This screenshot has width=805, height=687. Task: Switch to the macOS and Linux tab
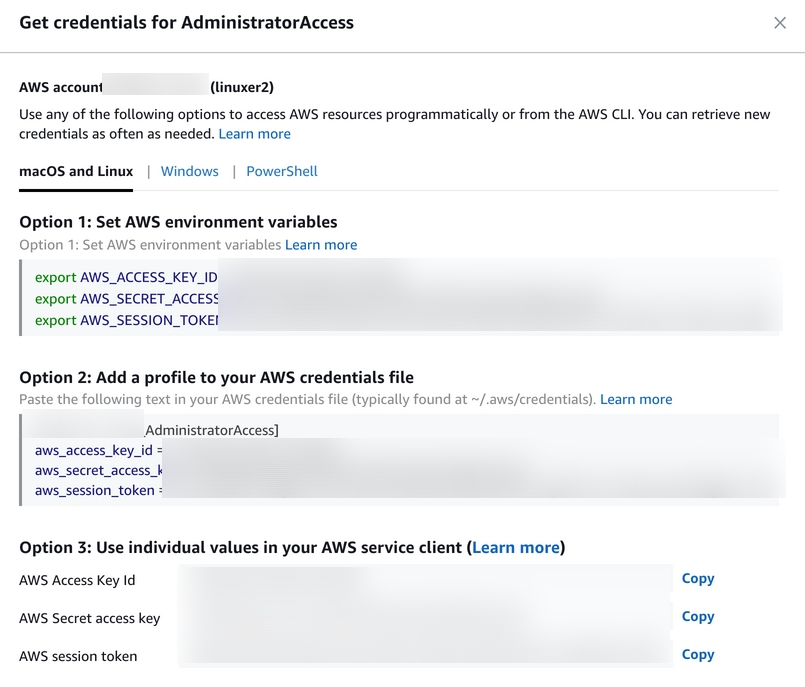[76, 171]
